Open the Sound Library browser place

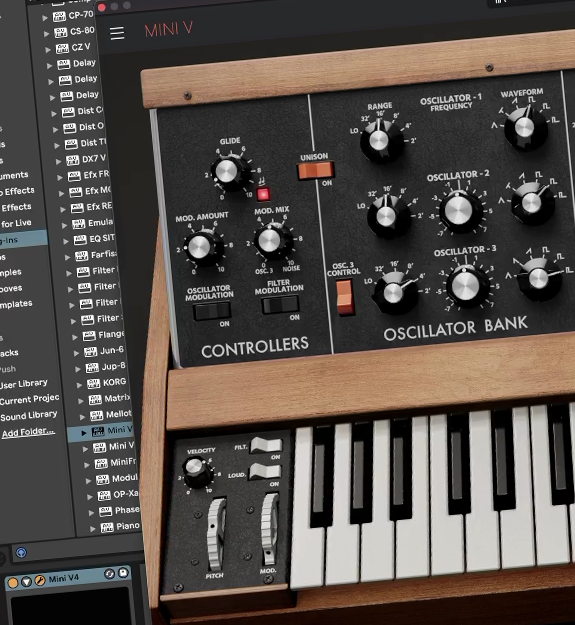pyautogui.click(x=28, y=416)
